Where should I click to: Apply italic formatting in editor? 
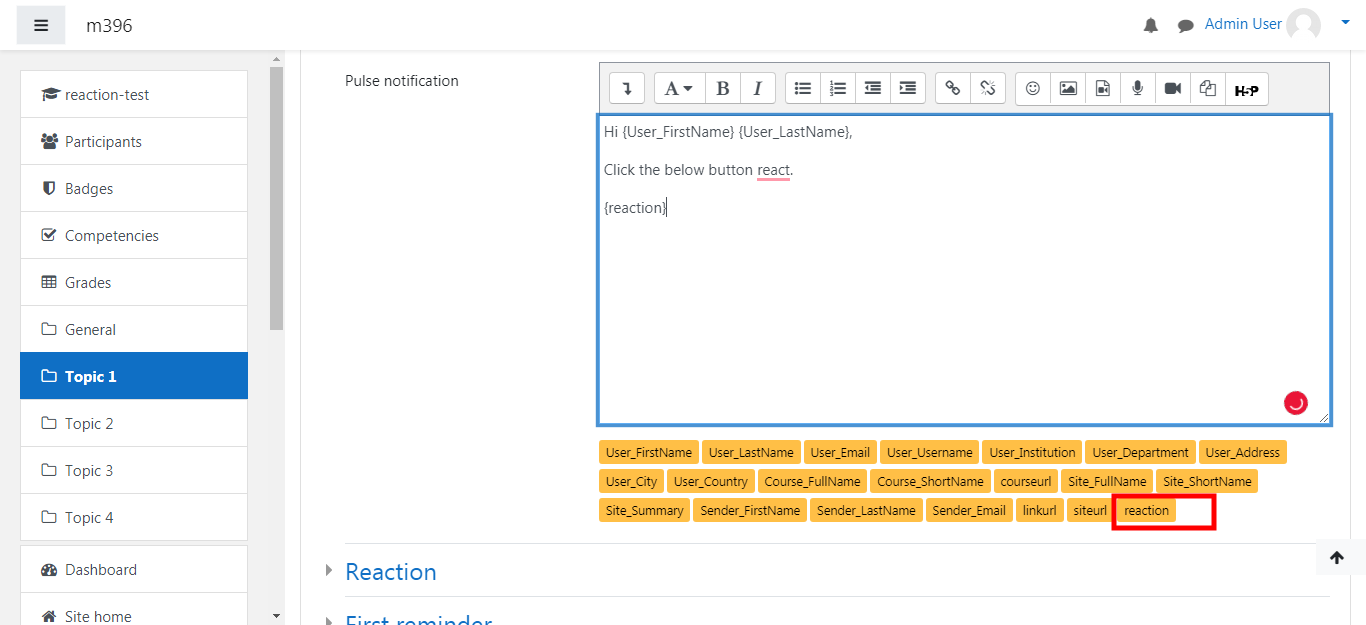pyautogui.click(x=757, y=89)
